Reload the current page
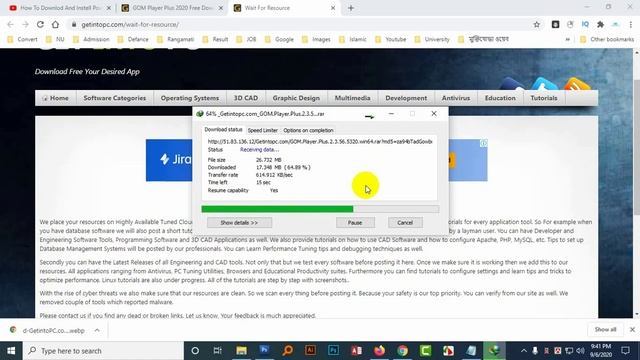Image resolution: width=640 pixels, height=360 pixels. pos(40,24)
